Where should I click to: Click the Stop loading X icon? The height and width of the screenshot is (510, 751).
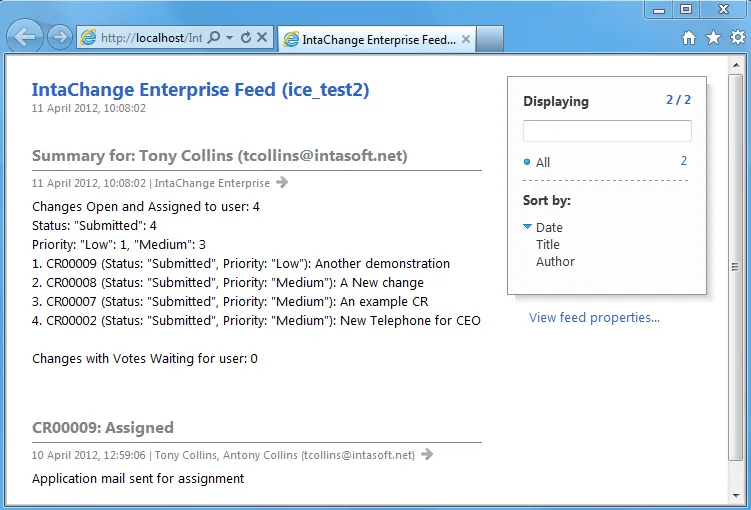pyautogui.click(x=262, y=37)
